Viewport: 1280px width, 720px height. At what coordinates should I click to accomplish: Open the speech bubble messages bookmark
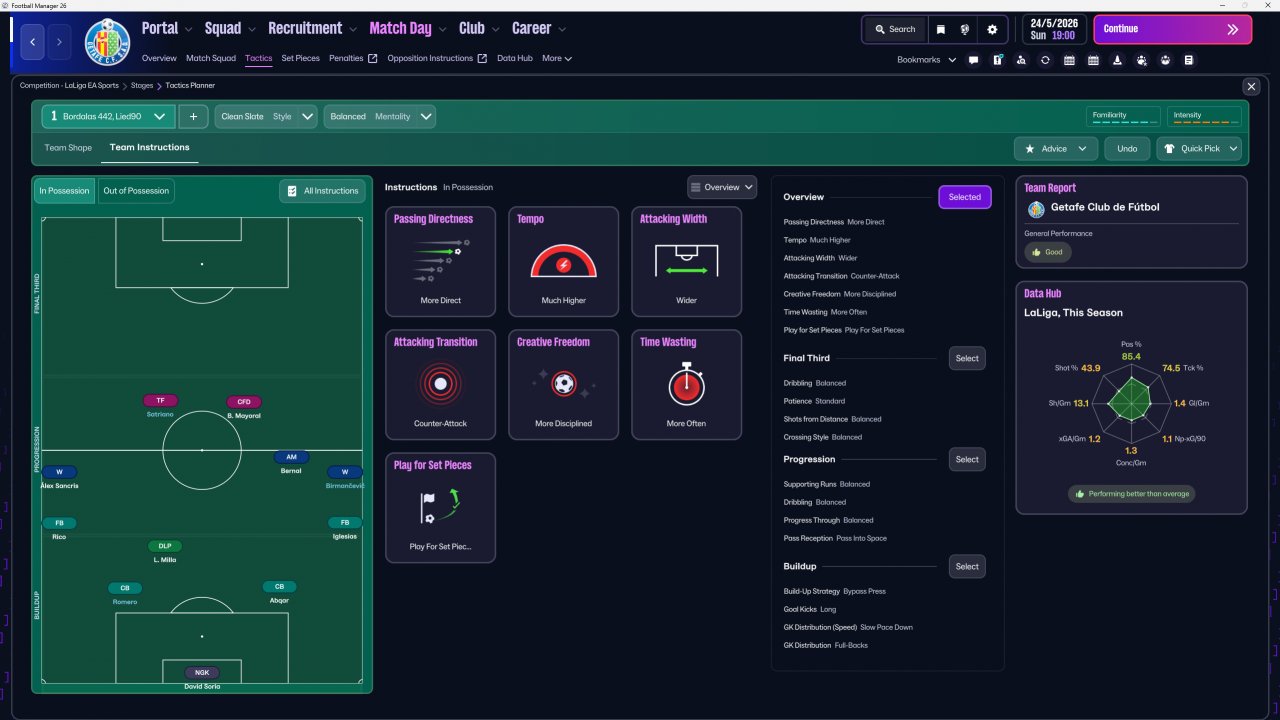pyautogui.click(x=973, y=60)
